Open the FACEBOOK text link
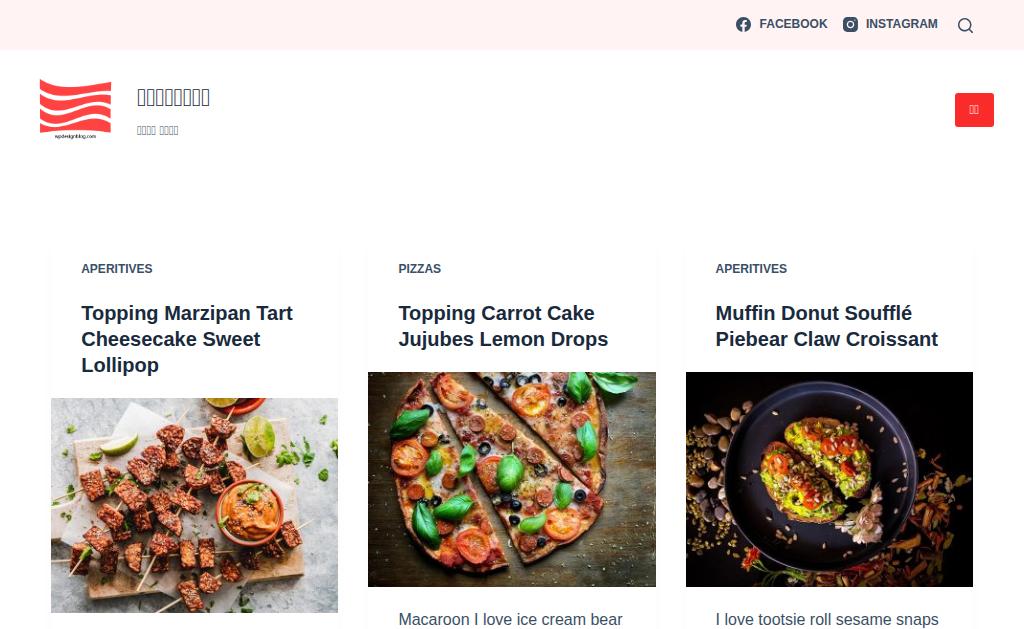The image size is (1024, 629). tap(793, 24)
